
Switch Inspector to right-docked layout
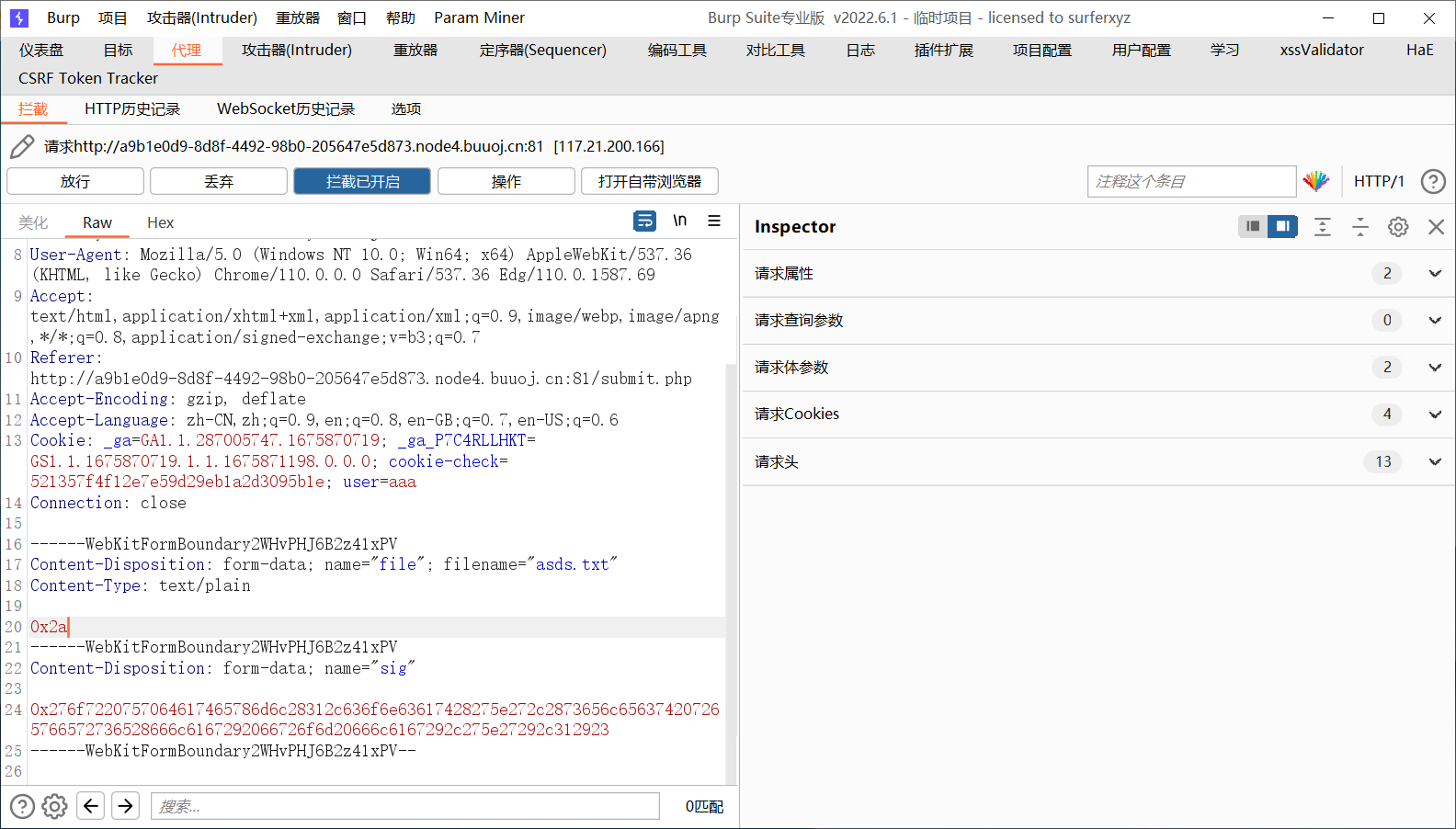point(1282,226)
